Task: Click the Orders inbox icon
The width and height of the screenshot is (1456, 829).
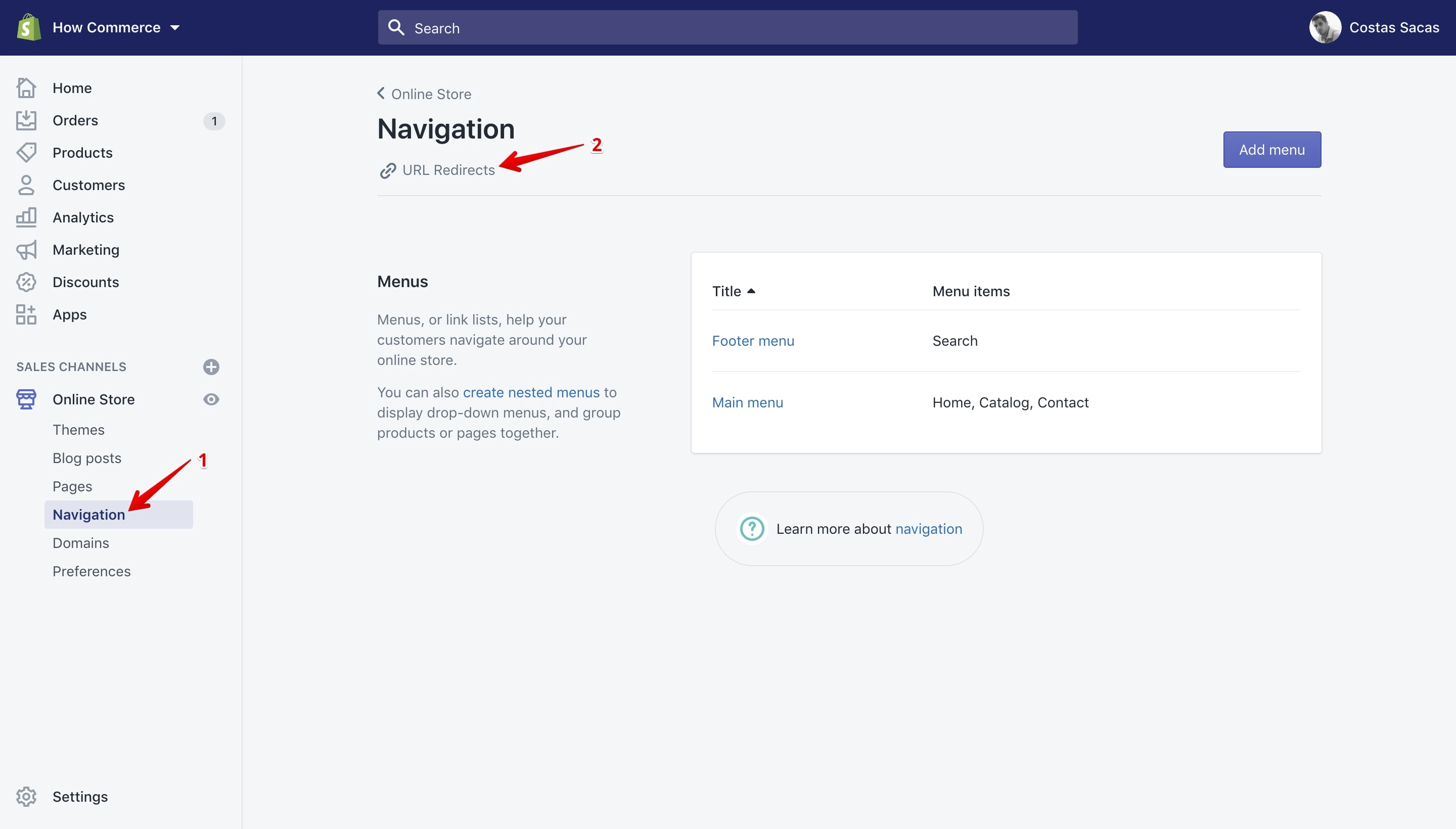Action: pos(26,120)
